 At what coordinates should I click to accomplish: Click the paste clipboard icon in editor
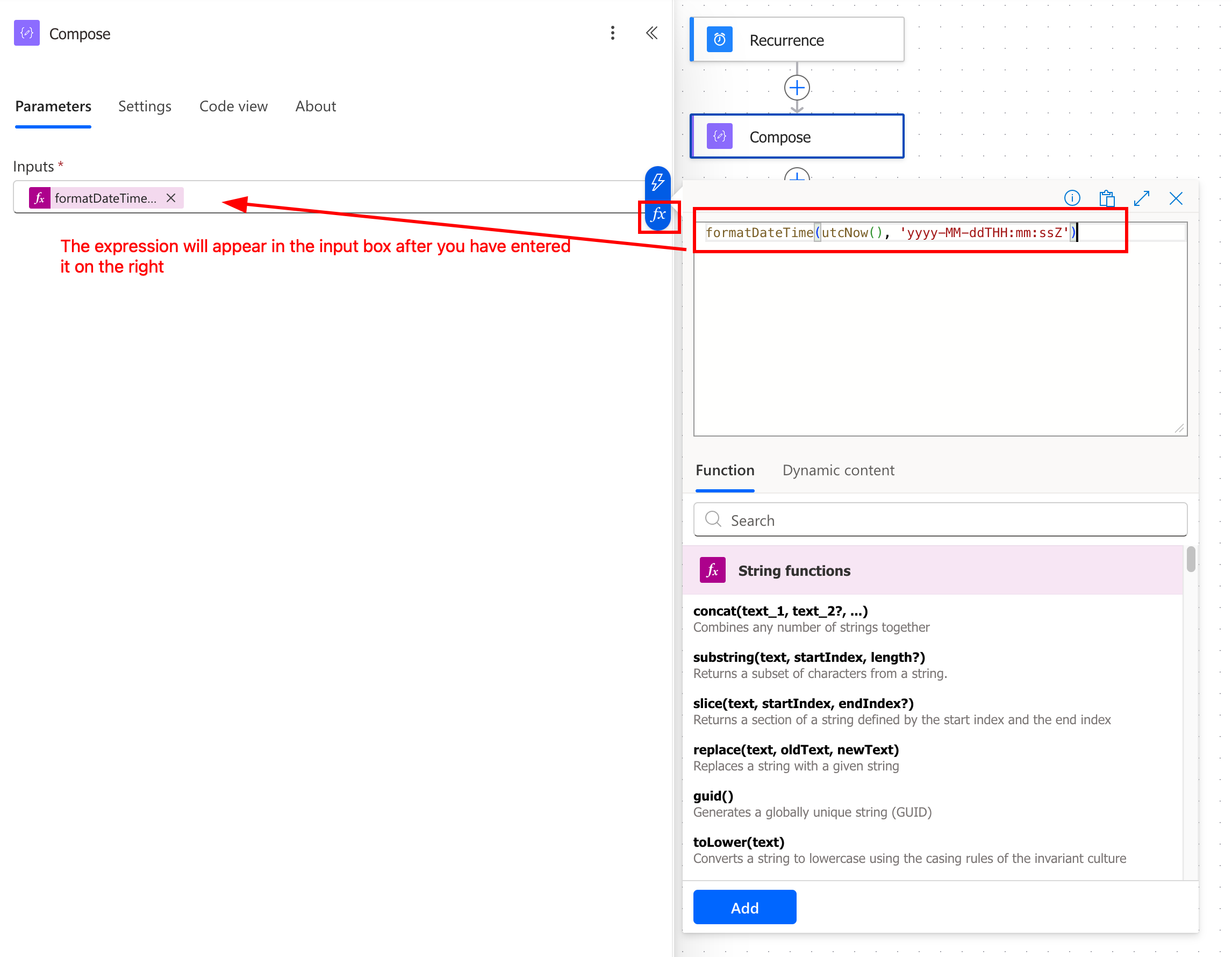[x=1107, y=198]
